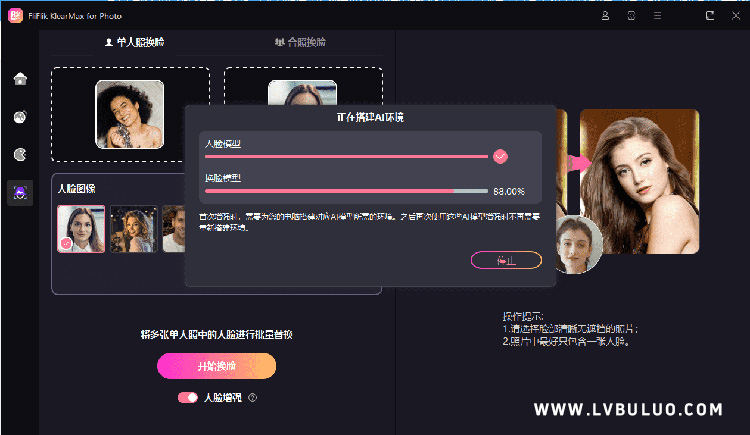Viewport: 750px width, 435px height.
Task: Click the target photo in second upload box
Action: click(302, 92)
